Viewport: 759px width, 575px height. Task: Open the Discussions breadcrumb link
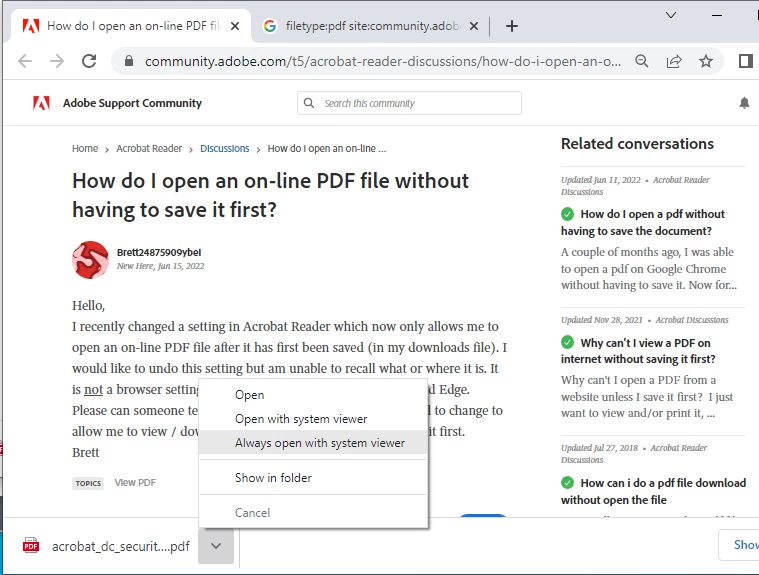click(x=225, y=149)
